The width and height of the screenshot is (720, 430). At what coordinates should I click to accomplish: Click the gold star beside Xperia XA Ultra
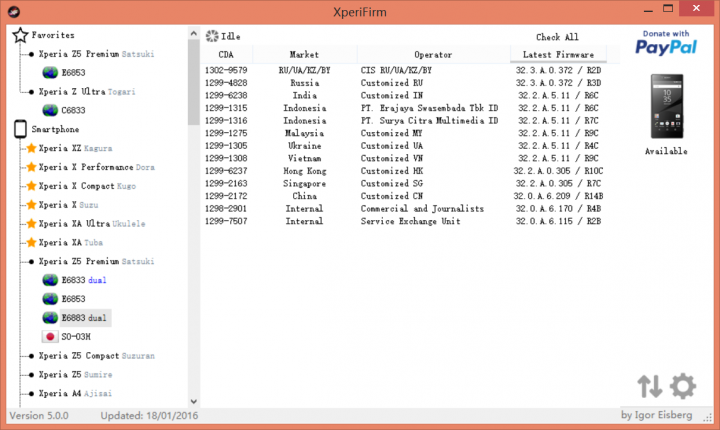[x=31, y=223]
